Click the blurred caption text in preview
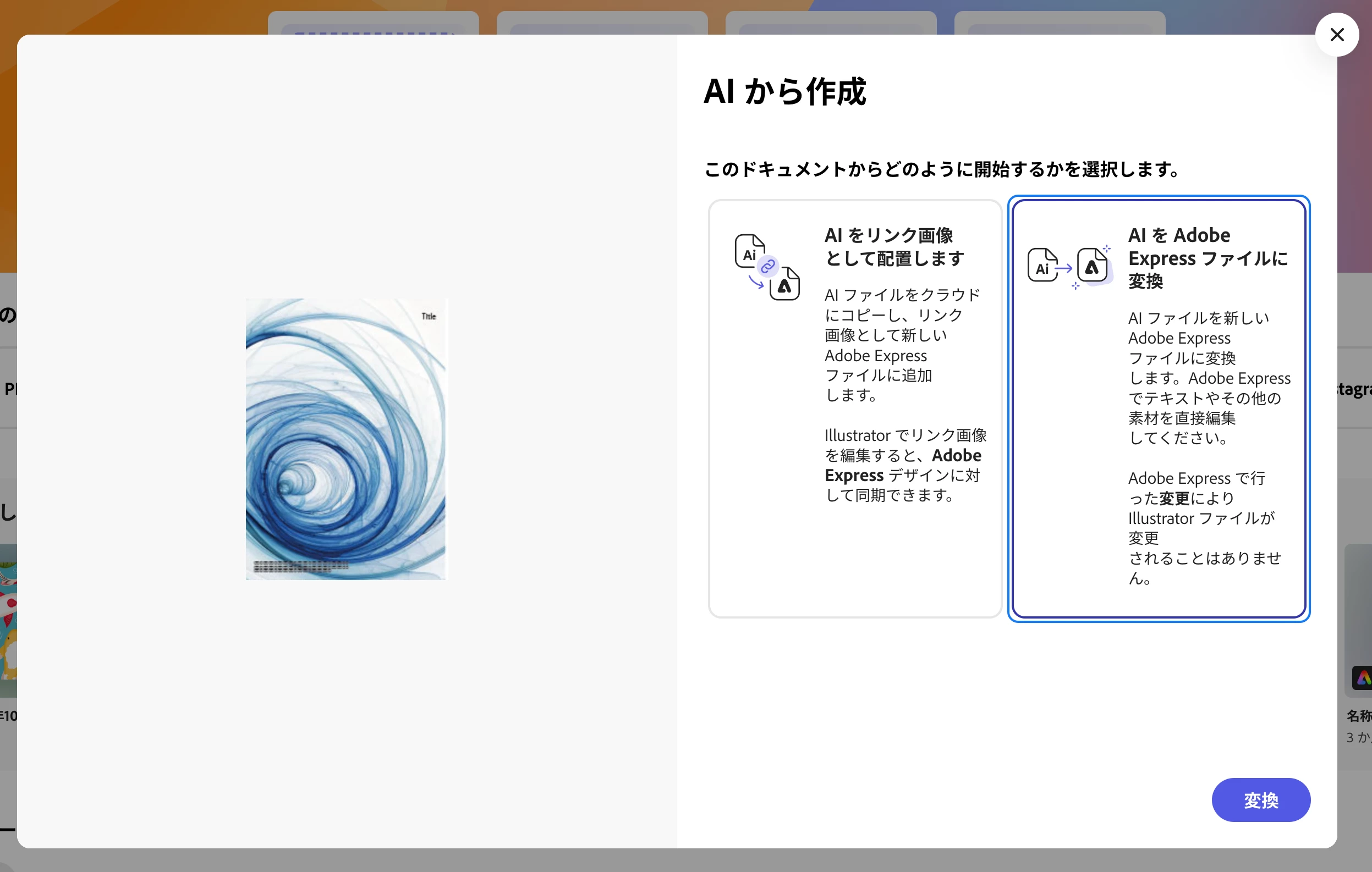 coord(300,566)
